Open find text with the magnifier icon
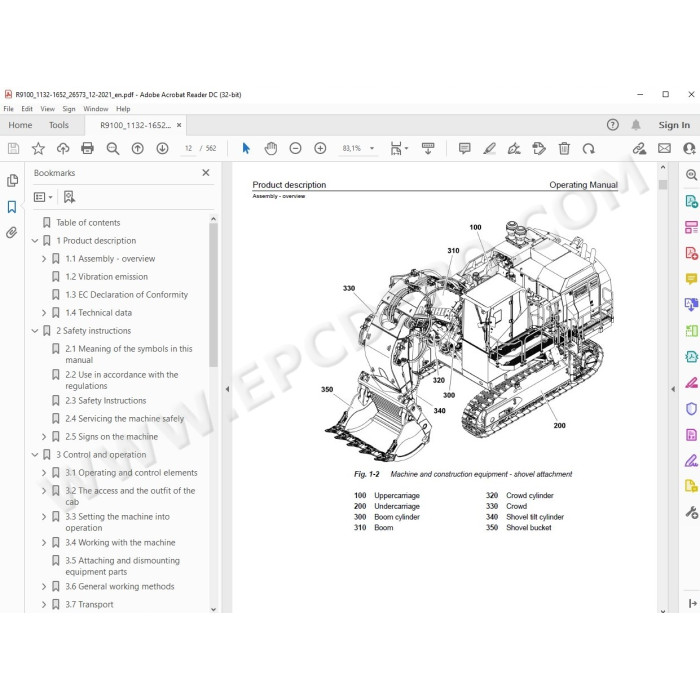The width and height of the screenshot is (700, 700). pyautogui.click(x=112, y=148)
